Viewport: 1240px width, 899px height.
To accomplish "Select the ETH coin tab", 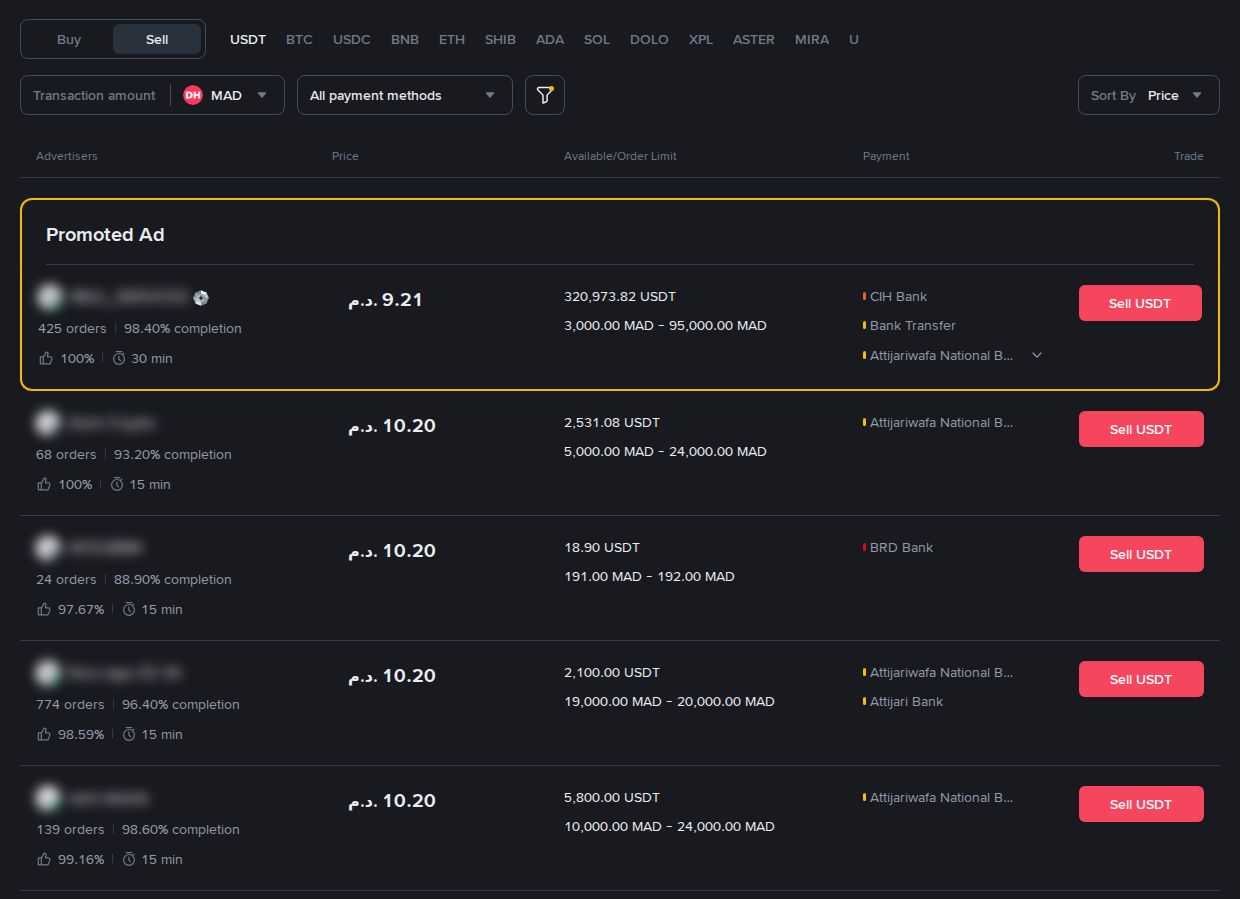I will click(452, 40).
